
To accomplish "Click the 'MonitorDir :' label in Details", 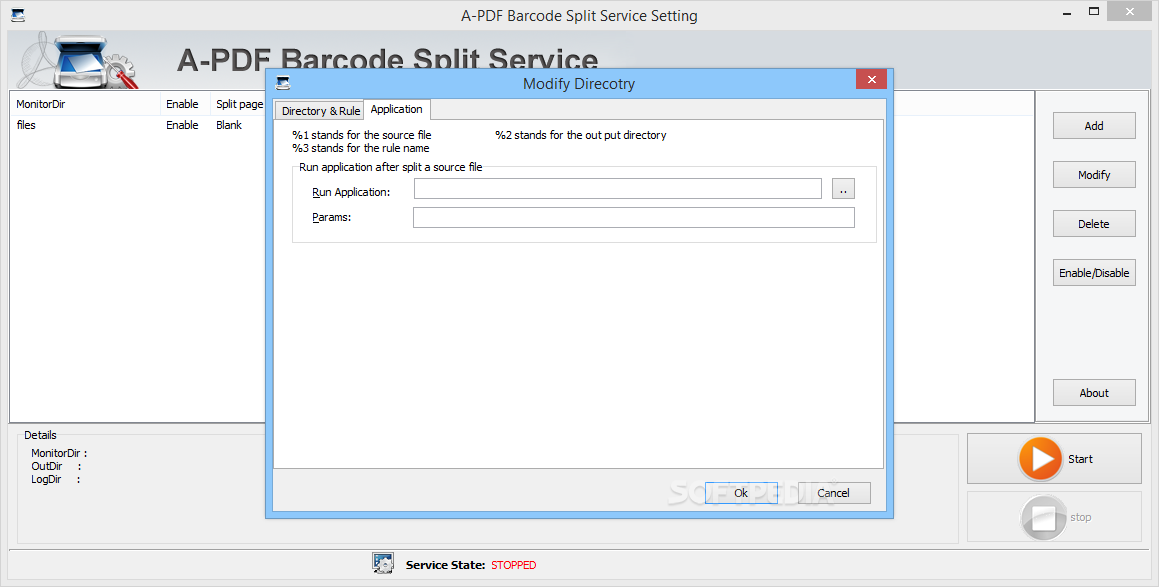I will [x=59, y=453].
